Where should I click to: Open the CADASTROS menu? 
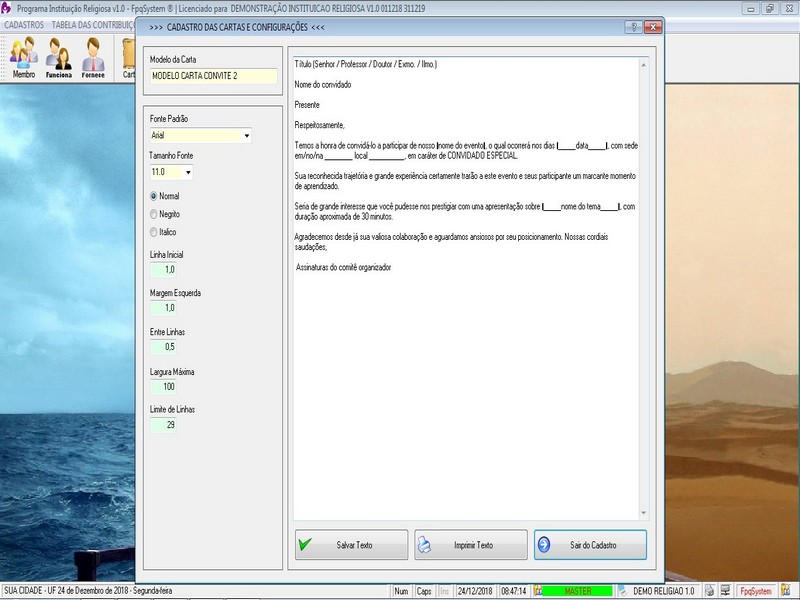tap(24, 24)
